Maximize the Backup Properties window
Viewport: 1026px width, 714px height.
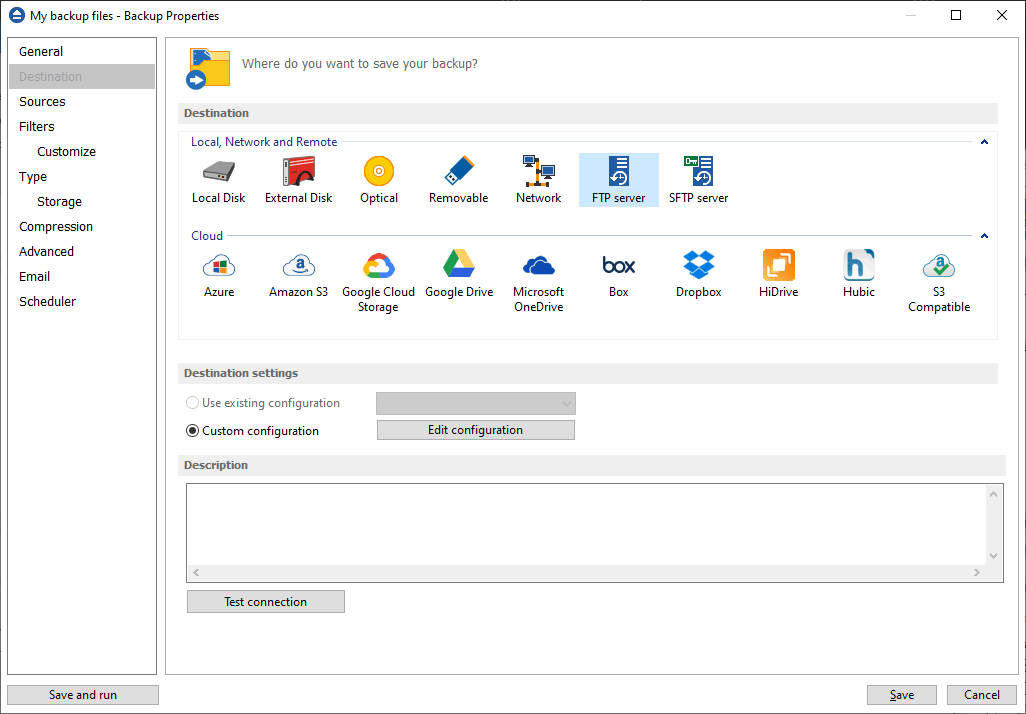click(956, 15)
